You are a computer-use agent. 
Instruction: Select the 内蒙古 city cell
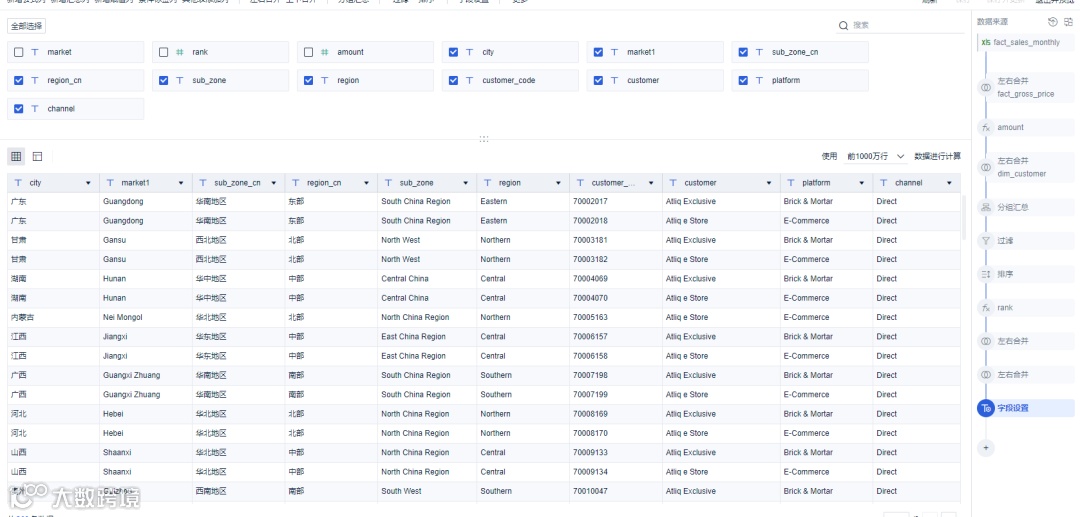click(53, 317)
